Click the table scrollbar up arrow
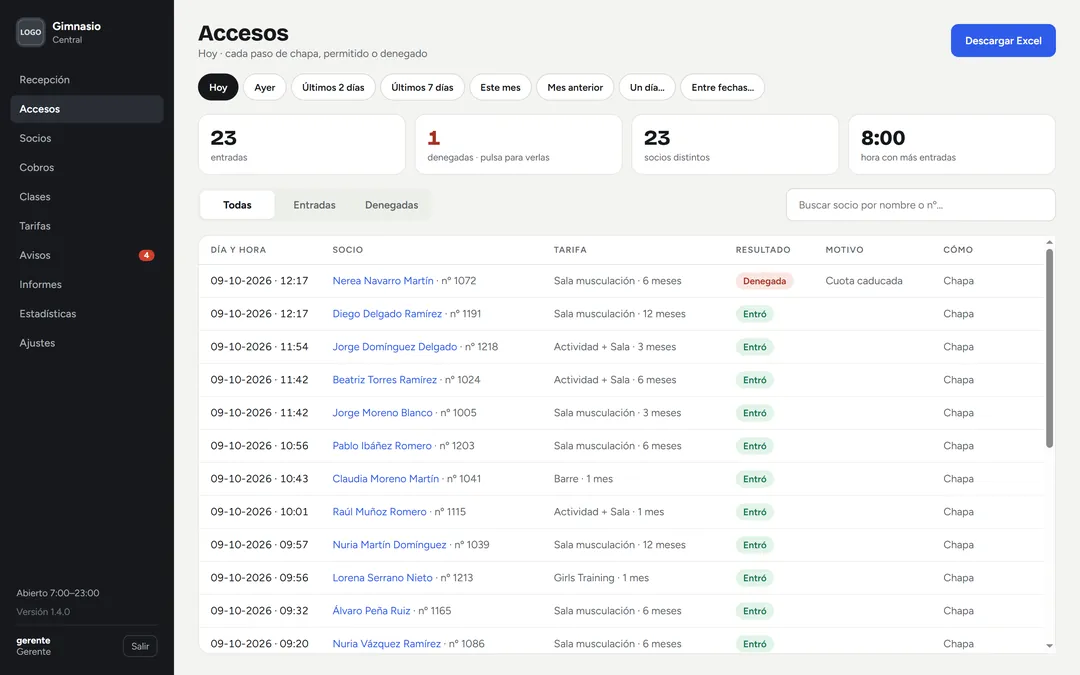Image resolution: width=1080 pixels, height=675 pixels. point(1049,242)
